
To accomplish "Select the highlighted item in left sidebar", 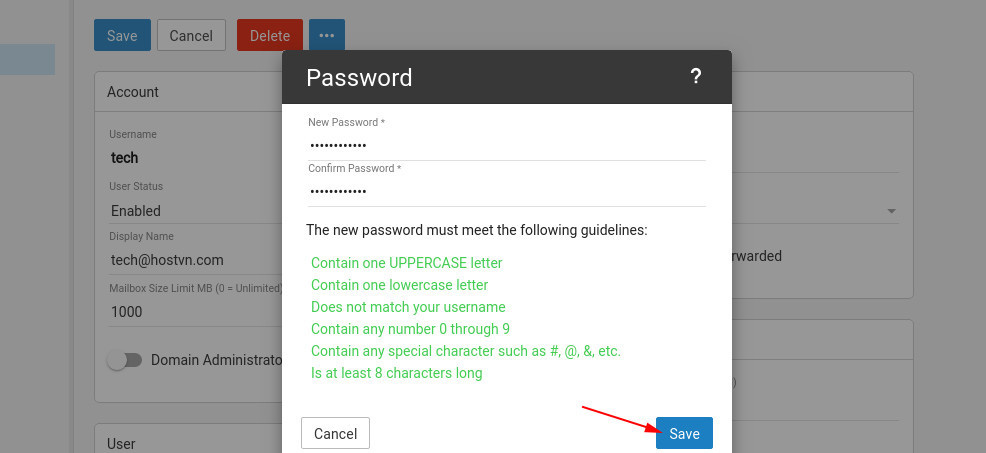I will pos(27,59).
